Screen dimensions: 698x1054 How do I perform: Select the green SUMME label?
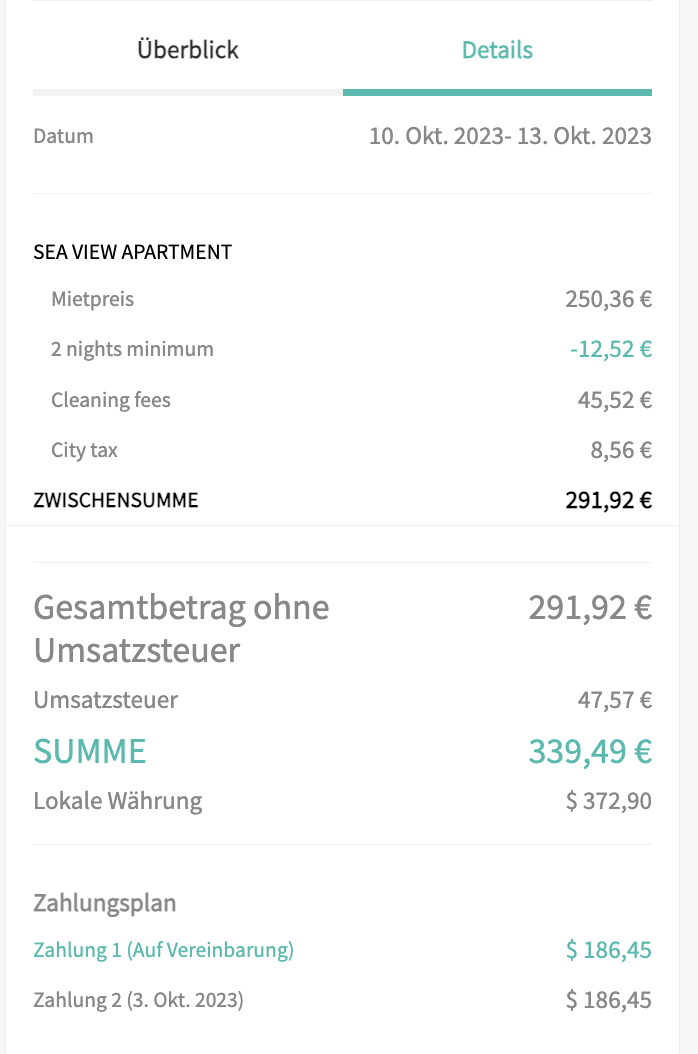click(90, 751)
